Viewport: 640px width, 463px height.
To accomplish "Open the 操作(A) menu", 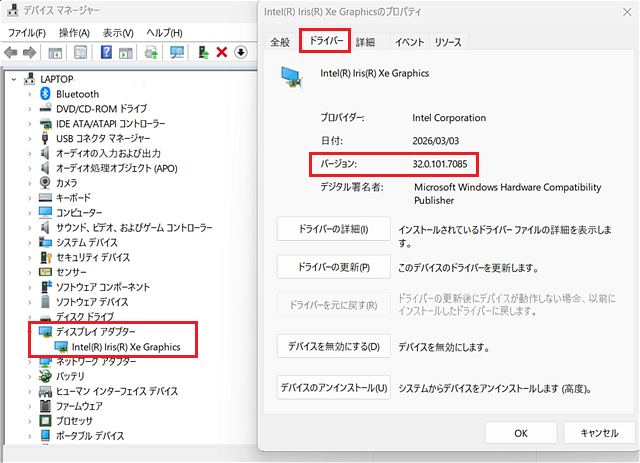I will click(74, 33).
